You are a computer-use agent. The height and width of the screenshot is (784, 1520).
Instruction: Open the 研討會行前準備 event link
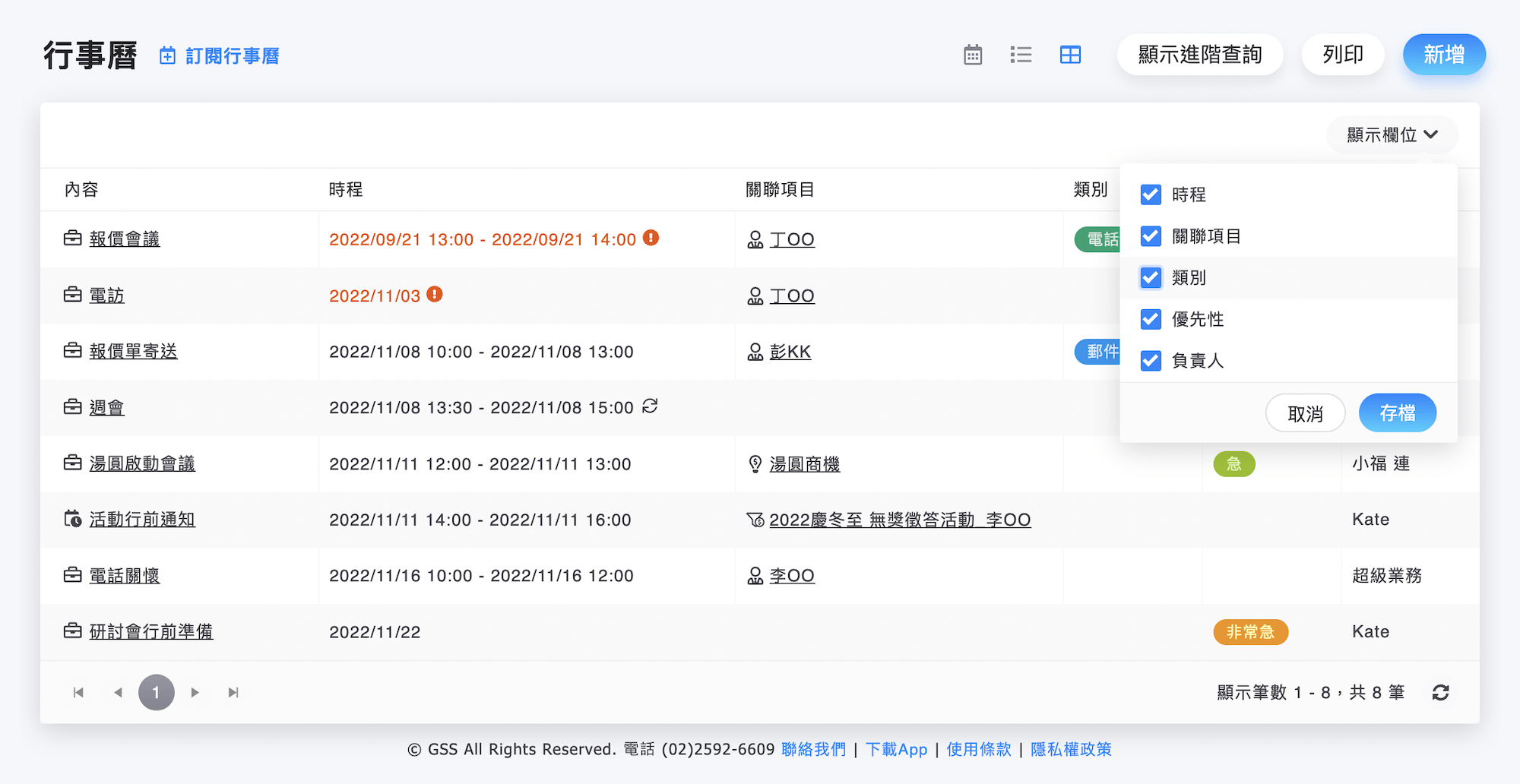[x=151, y=631]
